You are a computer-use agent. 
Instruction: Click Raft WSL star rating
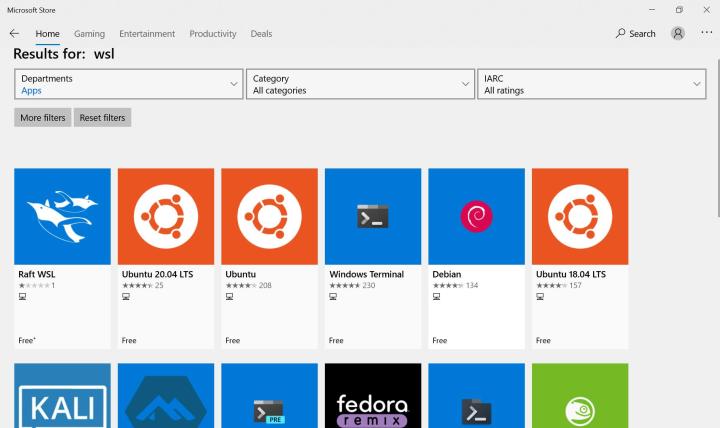click(x=34, y=286)
